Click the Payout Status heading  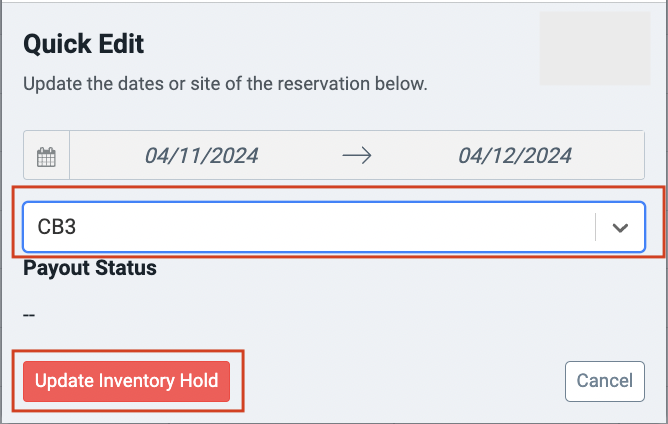coord(90,268)
